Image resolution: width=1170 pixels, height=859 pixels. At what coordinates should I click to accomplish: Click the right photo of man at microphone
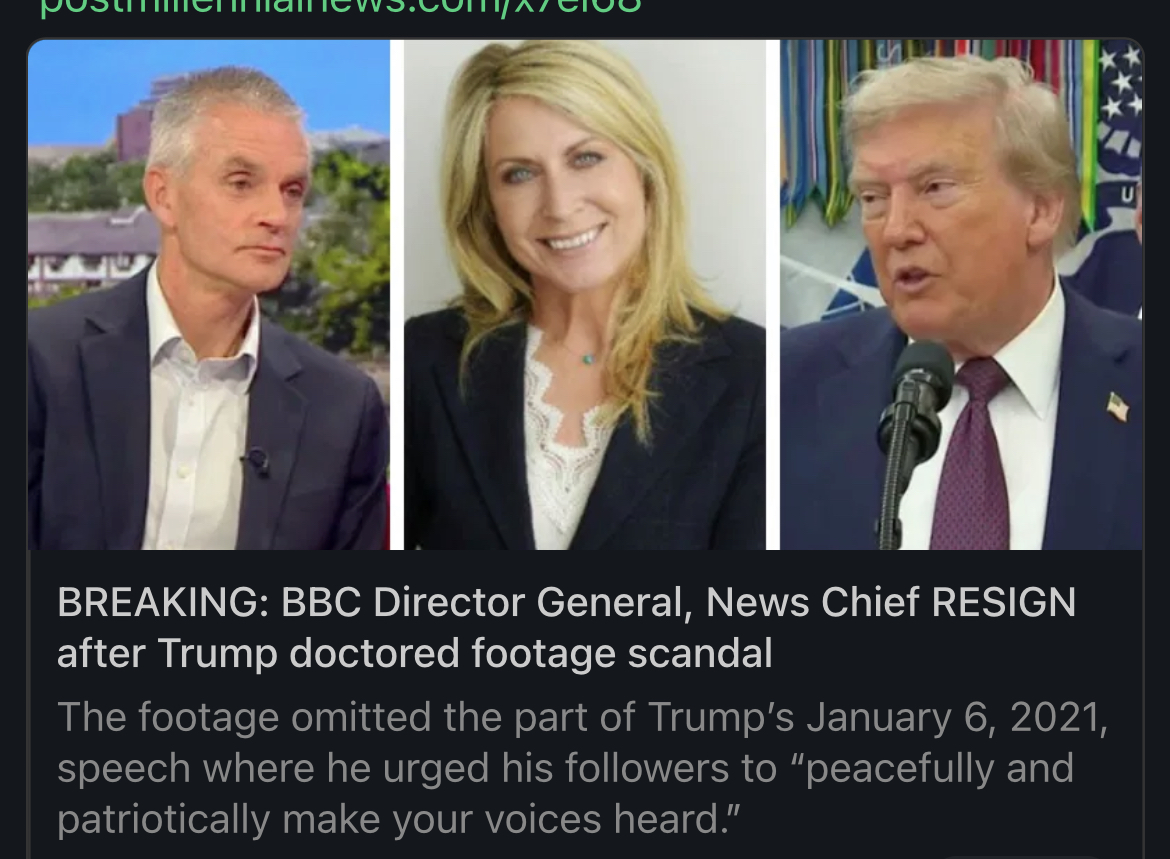click(961, 295)
